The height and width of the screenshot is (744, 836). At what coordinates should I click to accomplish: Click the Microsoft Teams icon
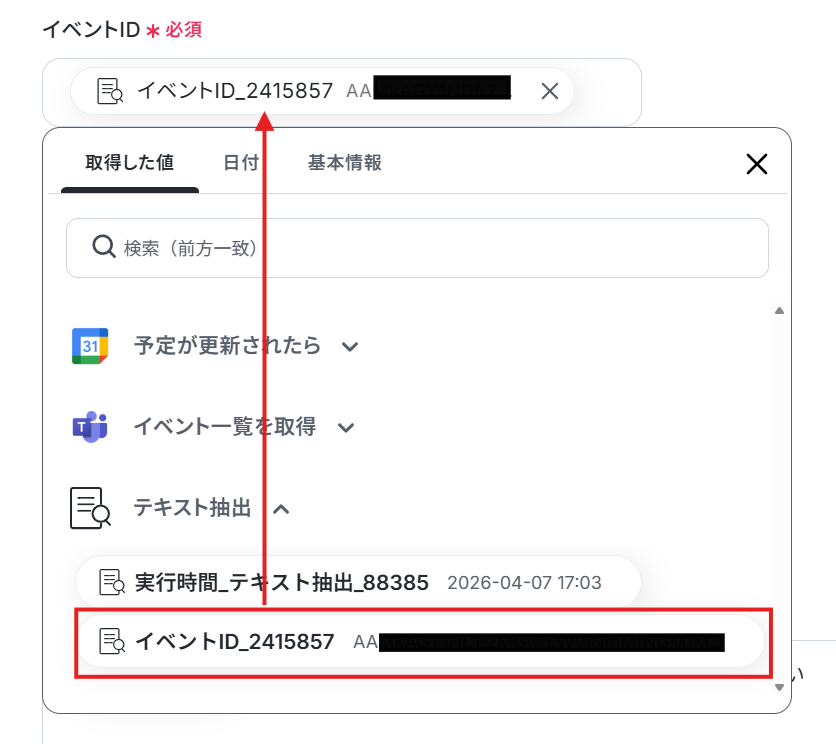coord(90,427)
